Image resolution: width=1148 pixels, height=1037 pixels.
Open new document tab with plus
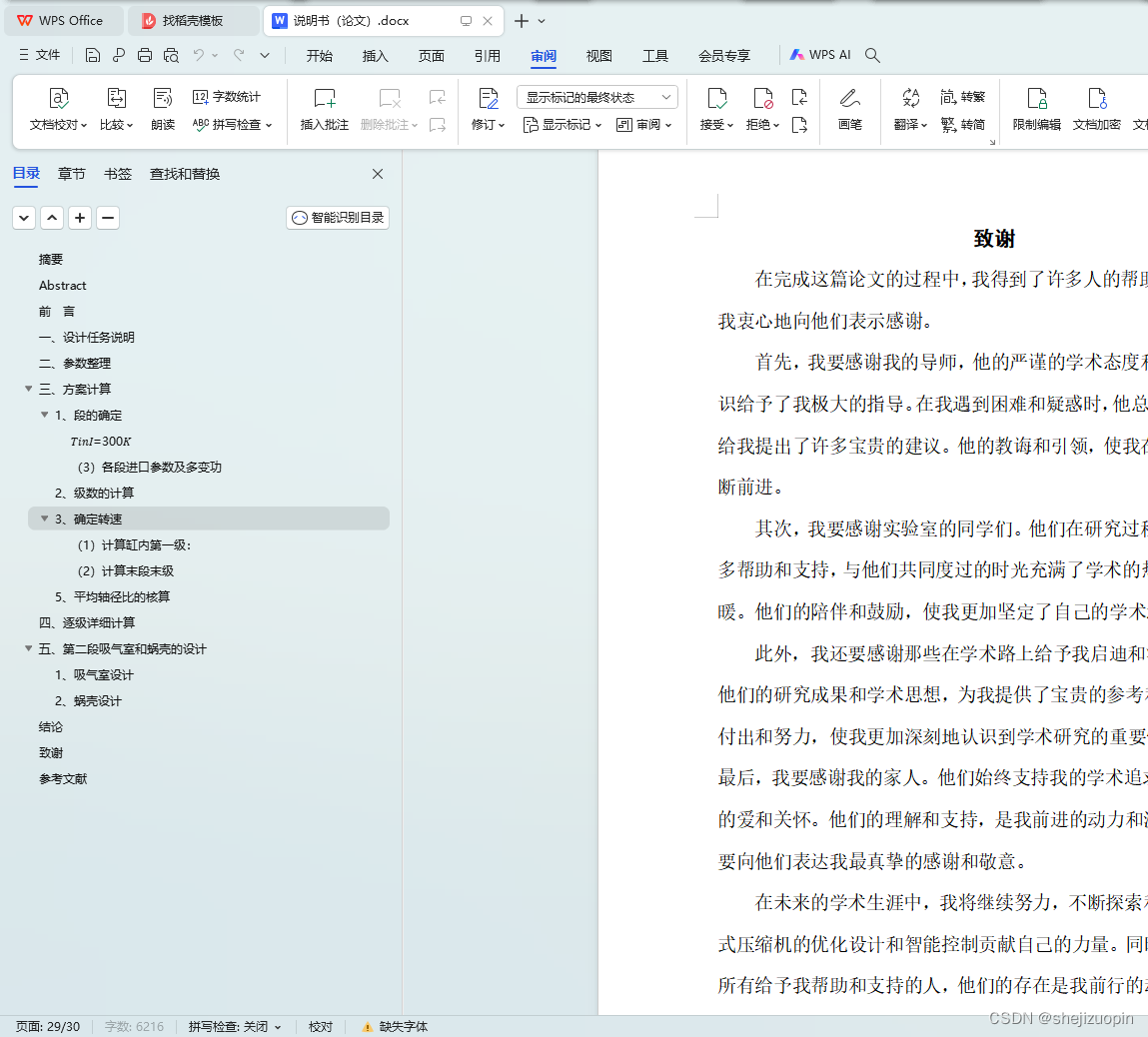(522, 21)
